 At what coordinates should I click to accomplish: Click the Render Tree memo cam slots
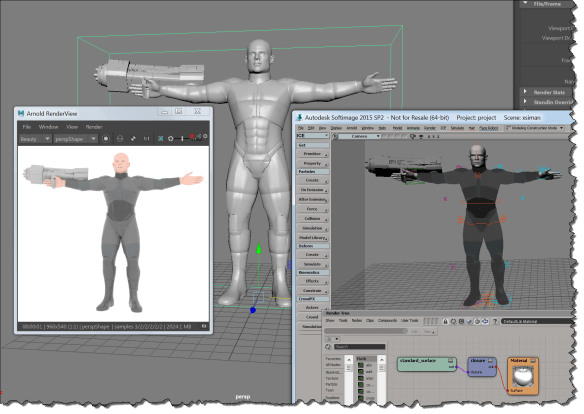(x=431, y=321)
